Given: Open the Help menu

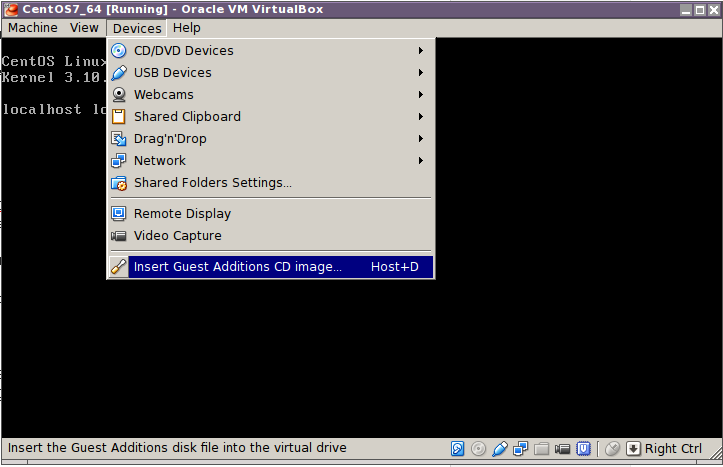Looking at the screenshot, I should tap(187, 28).
